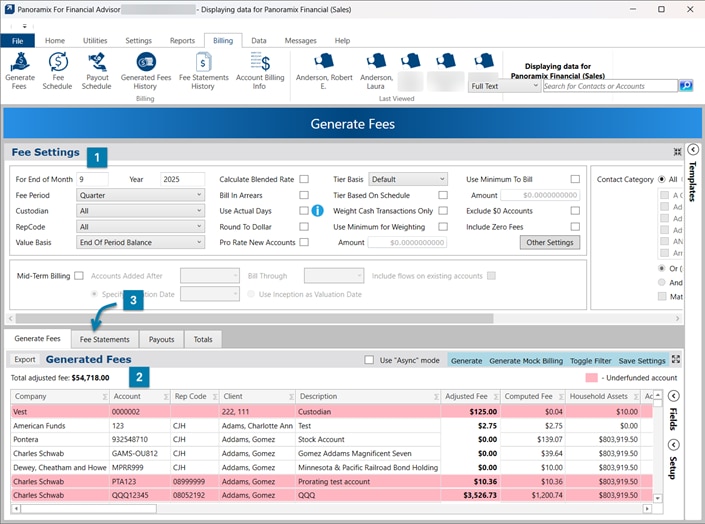This screenshot has height=524, width=705.
Task: Toggle the Use "Async" mode checkbox
Action: click(x=370, y=360)
